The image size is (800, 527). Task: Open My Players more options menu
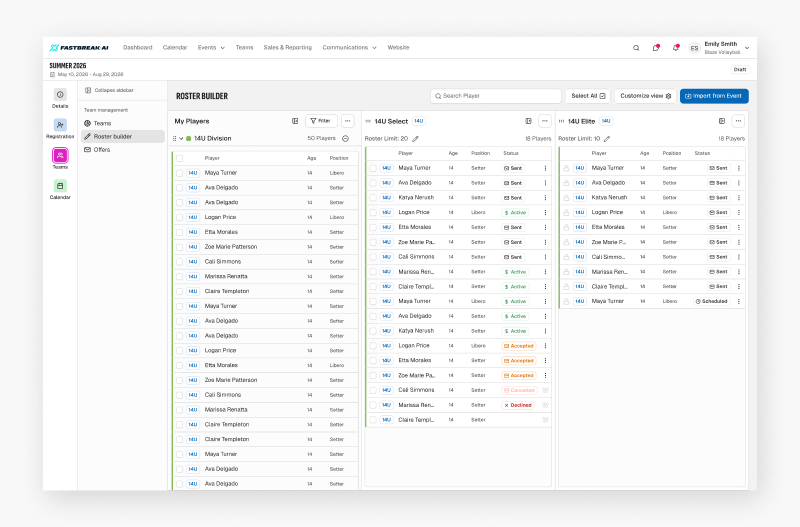click(347, 121)
